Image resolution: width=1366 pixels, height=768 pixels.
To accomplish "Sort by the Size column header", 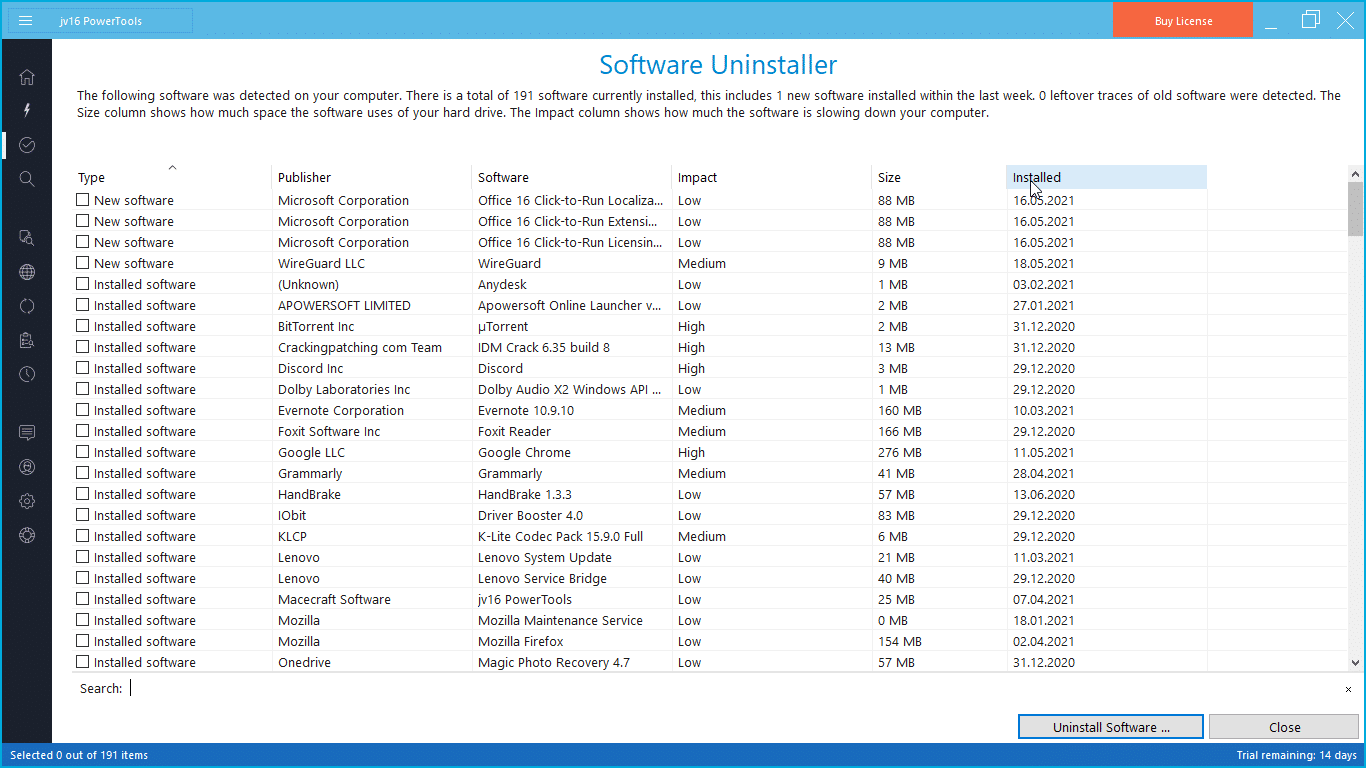I will click(939, 177).
